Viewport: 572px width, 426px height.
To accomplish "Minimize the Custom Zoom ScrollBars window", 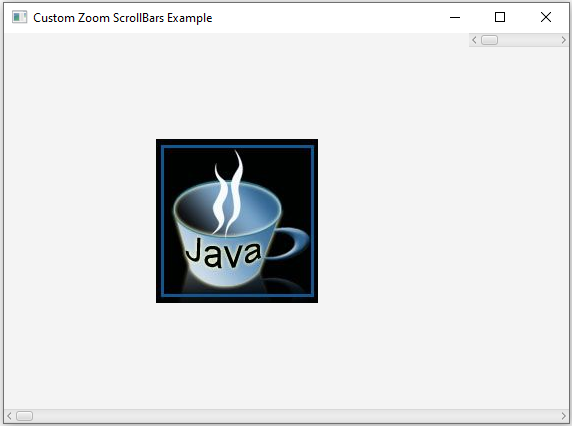I will pos(455,17).
